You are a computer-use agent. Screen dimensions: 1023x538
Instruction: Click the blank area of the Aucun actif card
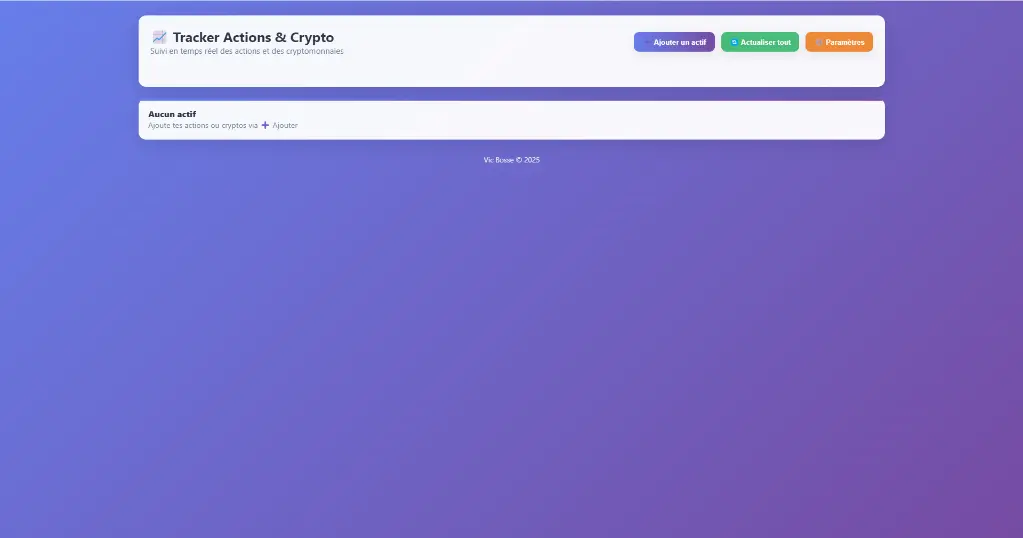pos(600,120)
